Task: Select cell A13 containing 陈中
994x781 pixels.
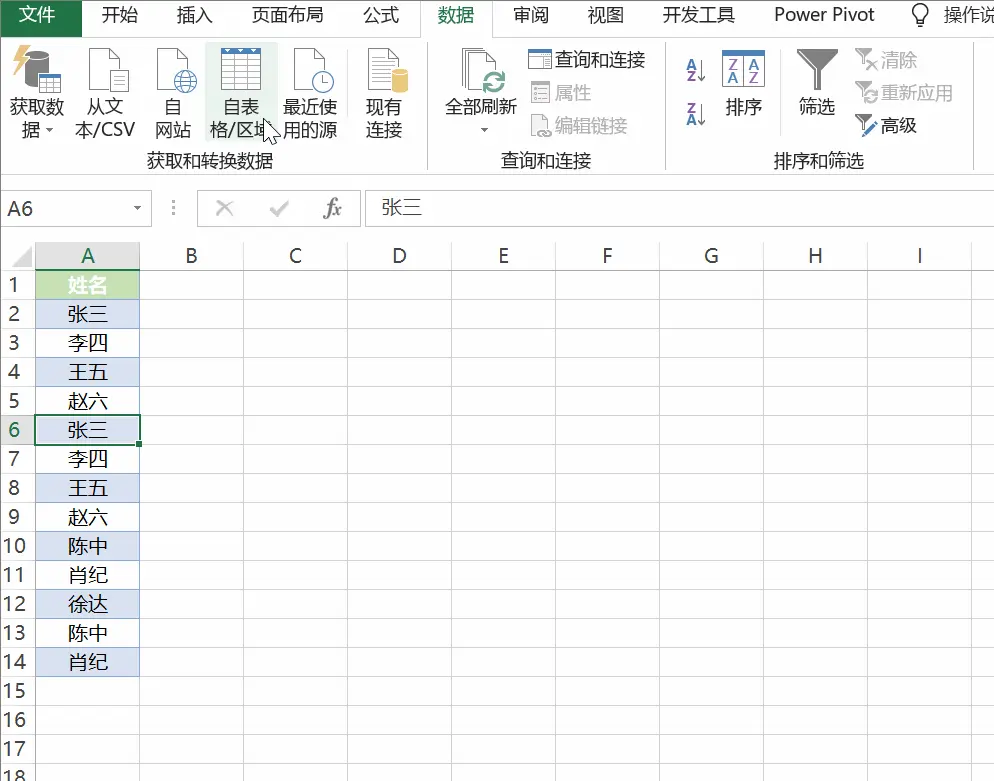Action: point(87,633)
